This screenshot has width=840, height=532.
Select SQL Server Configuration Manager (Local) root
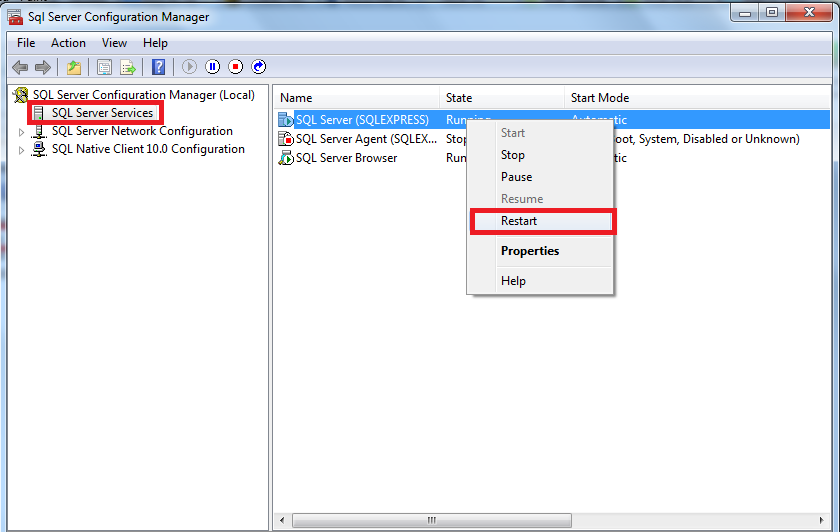pyautogui.click(x=144, y=95)
